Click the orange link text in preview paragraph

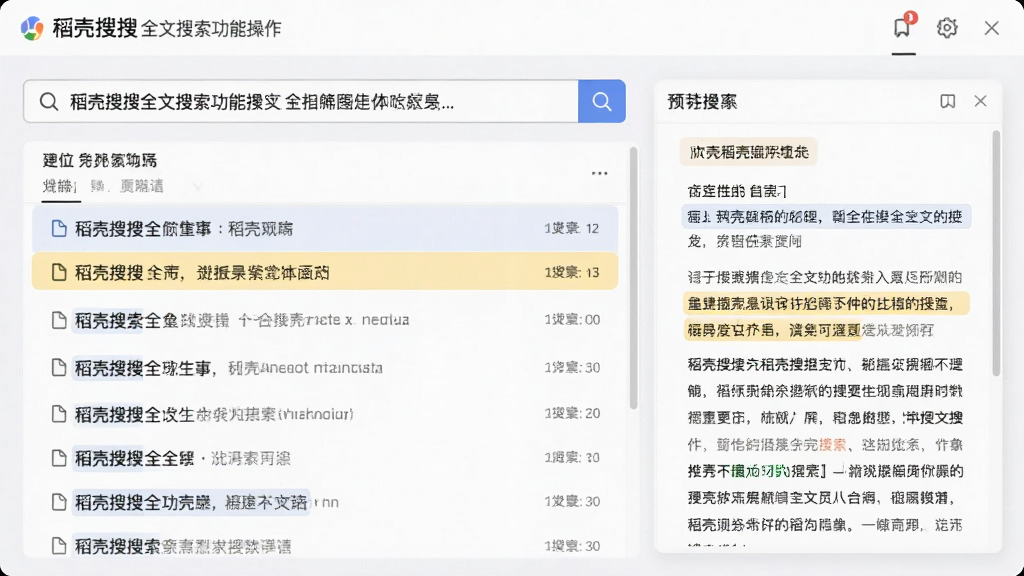(x=832, y=445)
